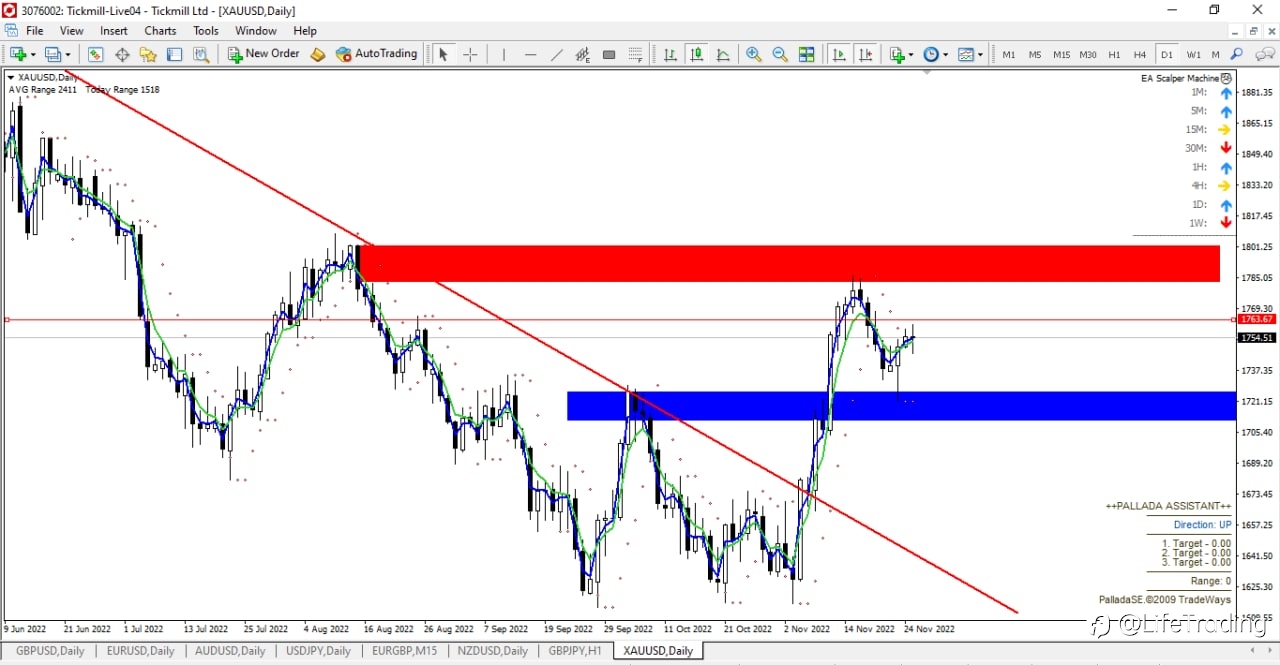Screen dimensions: 1280x665
Task: Switch to line chart display
Action: [722, 54]
